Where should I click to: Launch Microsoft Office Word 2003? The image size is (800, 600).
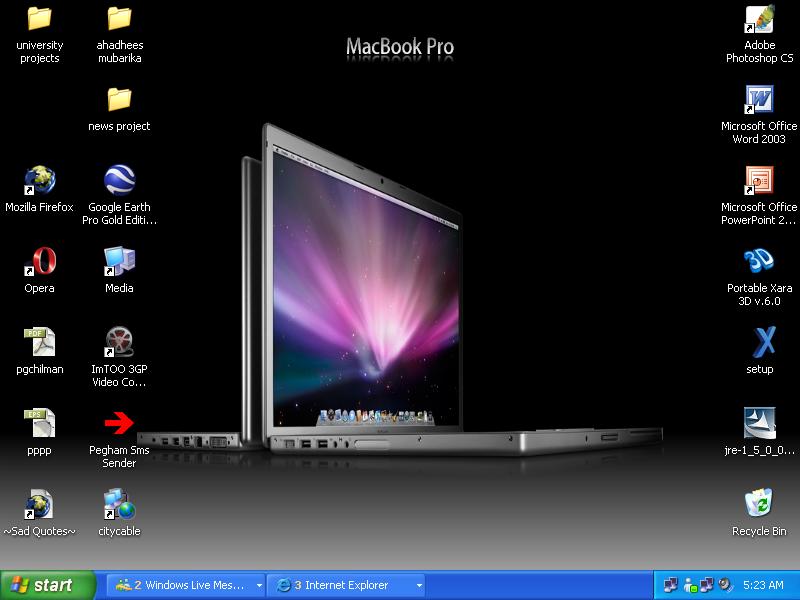coord(759,101)
